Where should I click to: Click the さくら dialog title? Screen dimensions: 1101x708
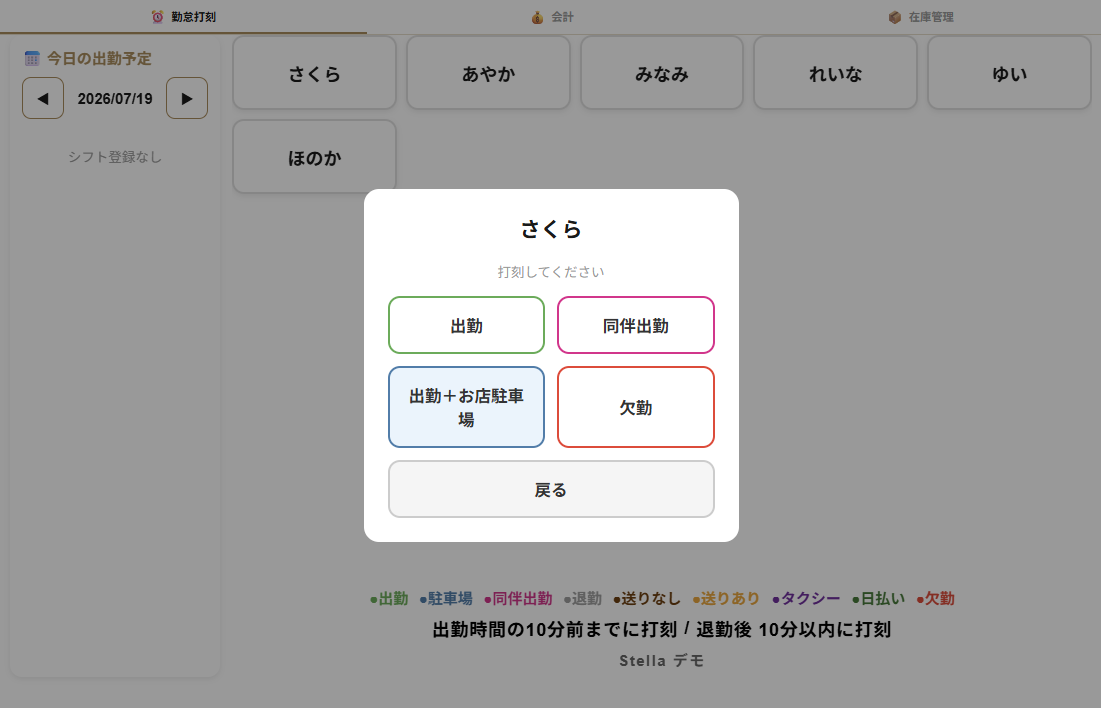coord(551,229)
